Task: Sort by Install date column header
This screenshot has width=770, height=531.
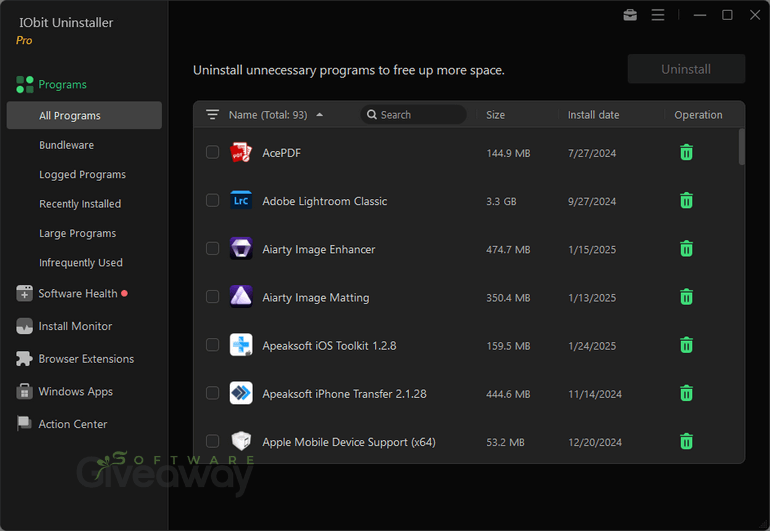Action: (x=593, y=114)
